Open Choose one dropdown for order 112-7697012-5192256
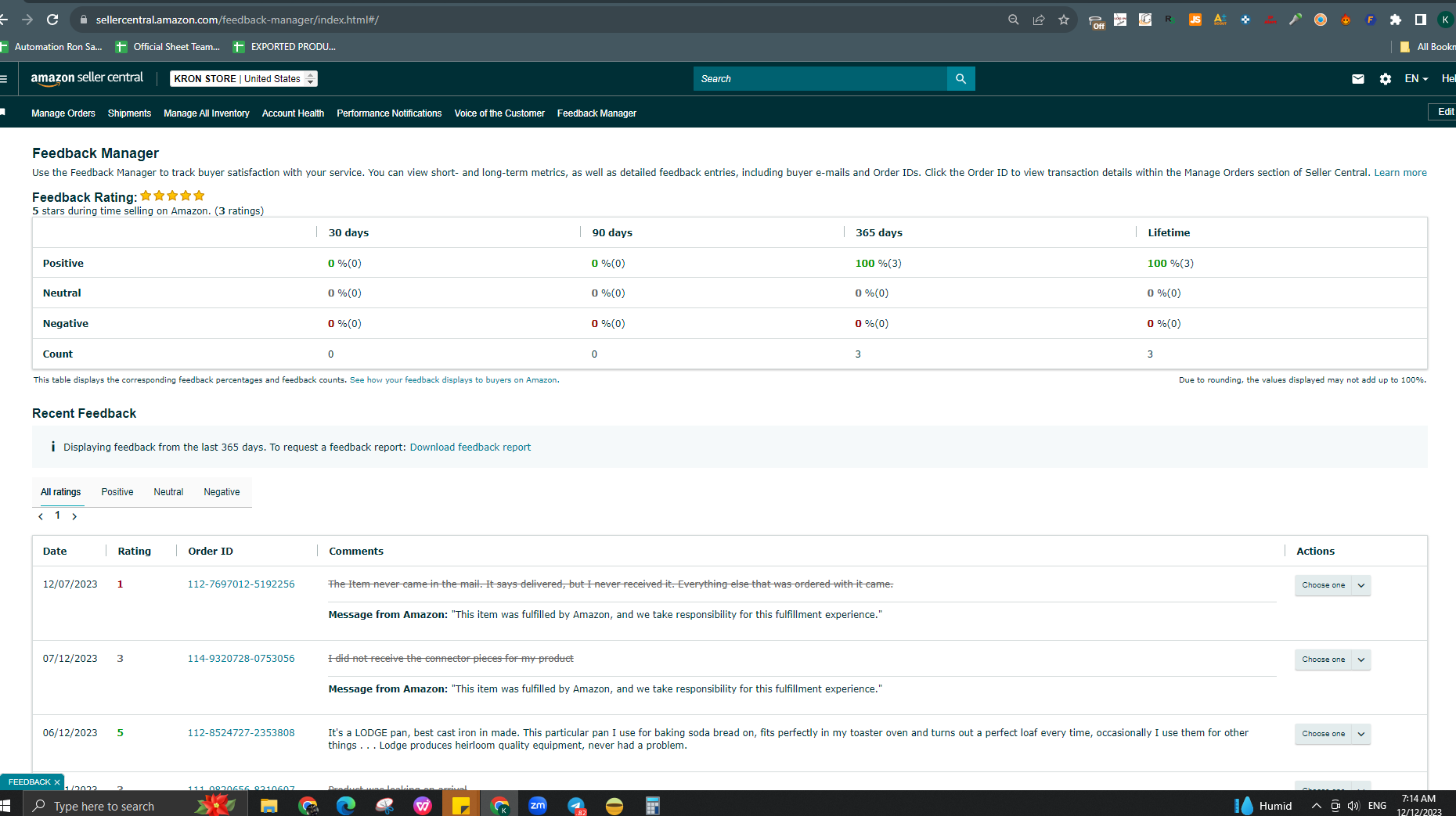The image size is (1456, 816). pyautogui.click(x=1332, y=585)
